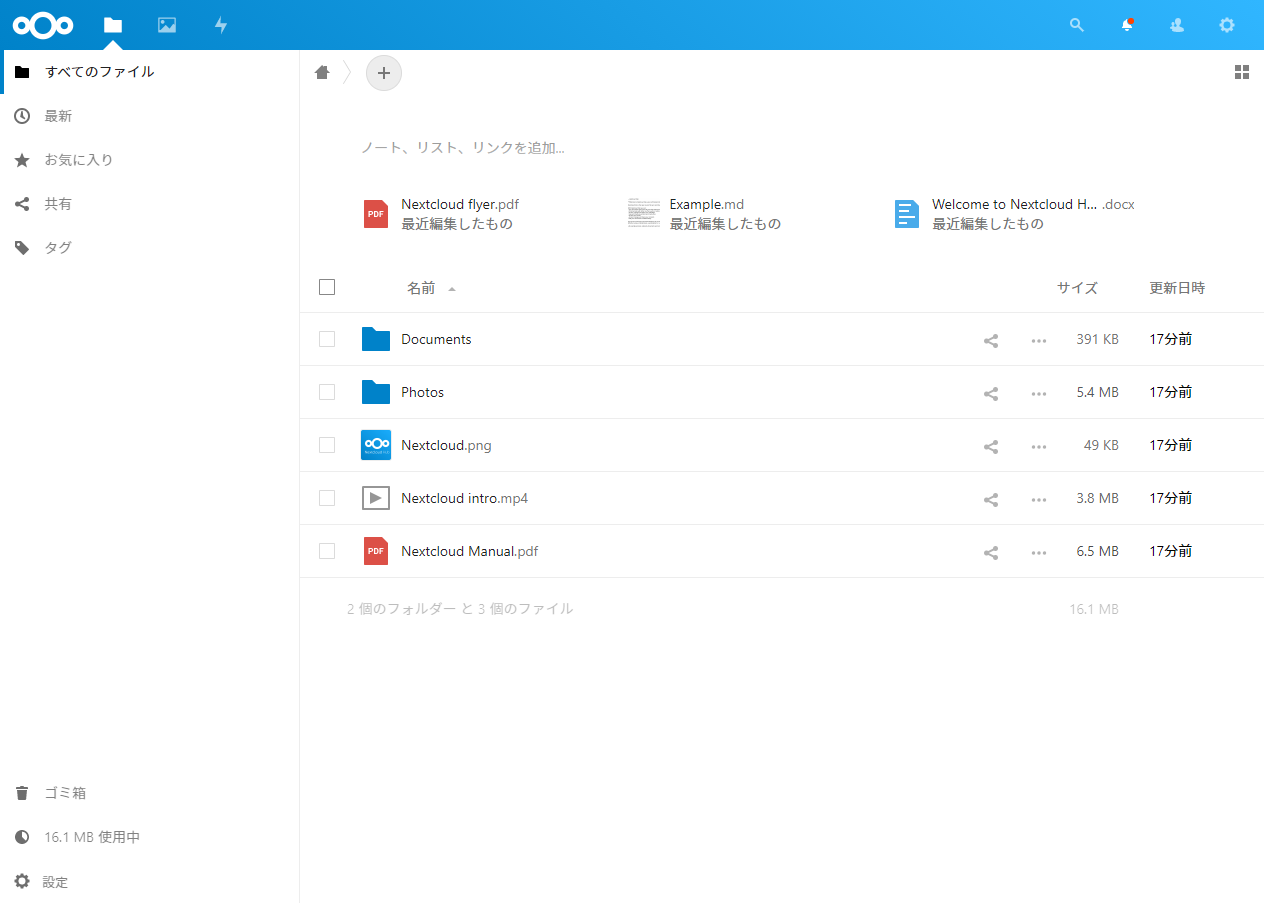Open the more actions menu for Nextcloud.png

[1039, 446]
